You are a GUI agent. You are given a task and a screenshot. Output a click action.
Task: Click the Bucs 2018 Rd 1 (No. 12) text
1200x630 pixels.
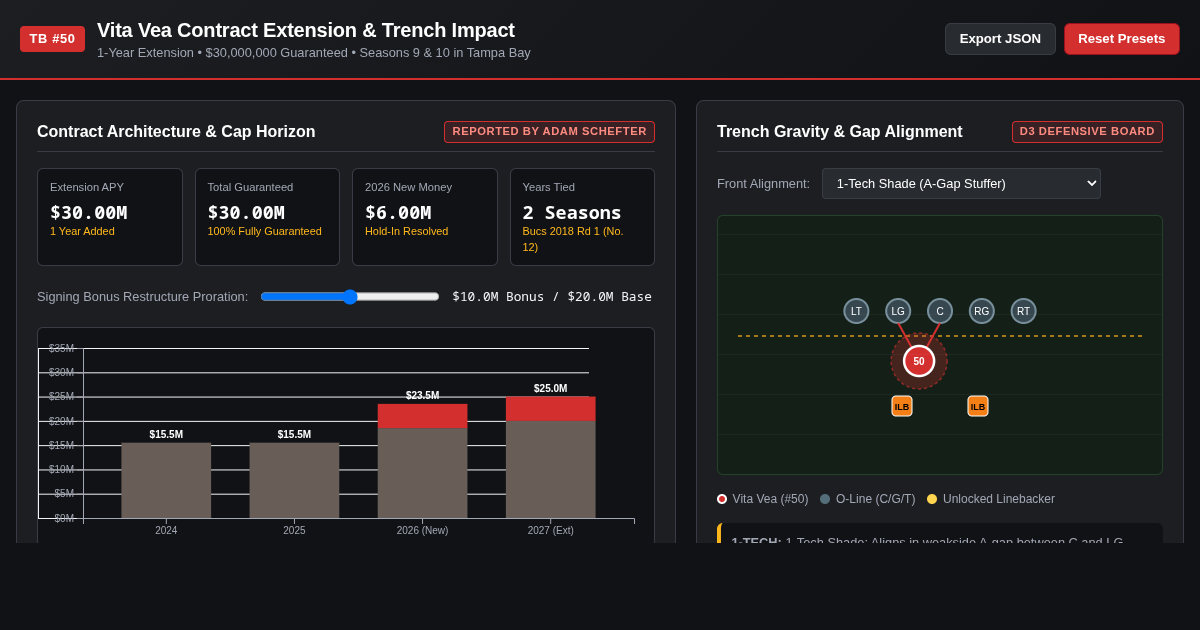573,239
